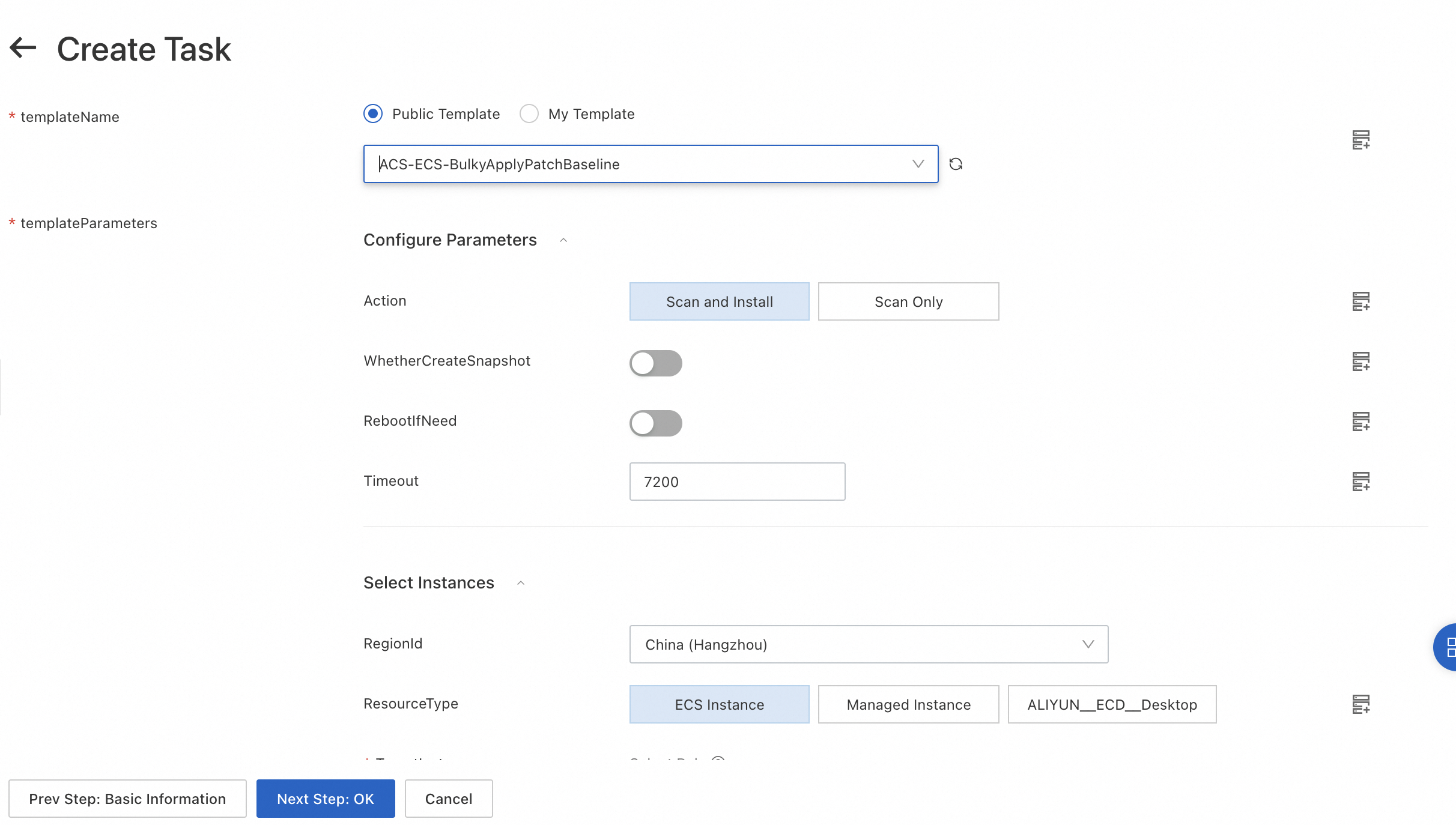
Task: Select the My Template radio button
Action: coord(529,114)
